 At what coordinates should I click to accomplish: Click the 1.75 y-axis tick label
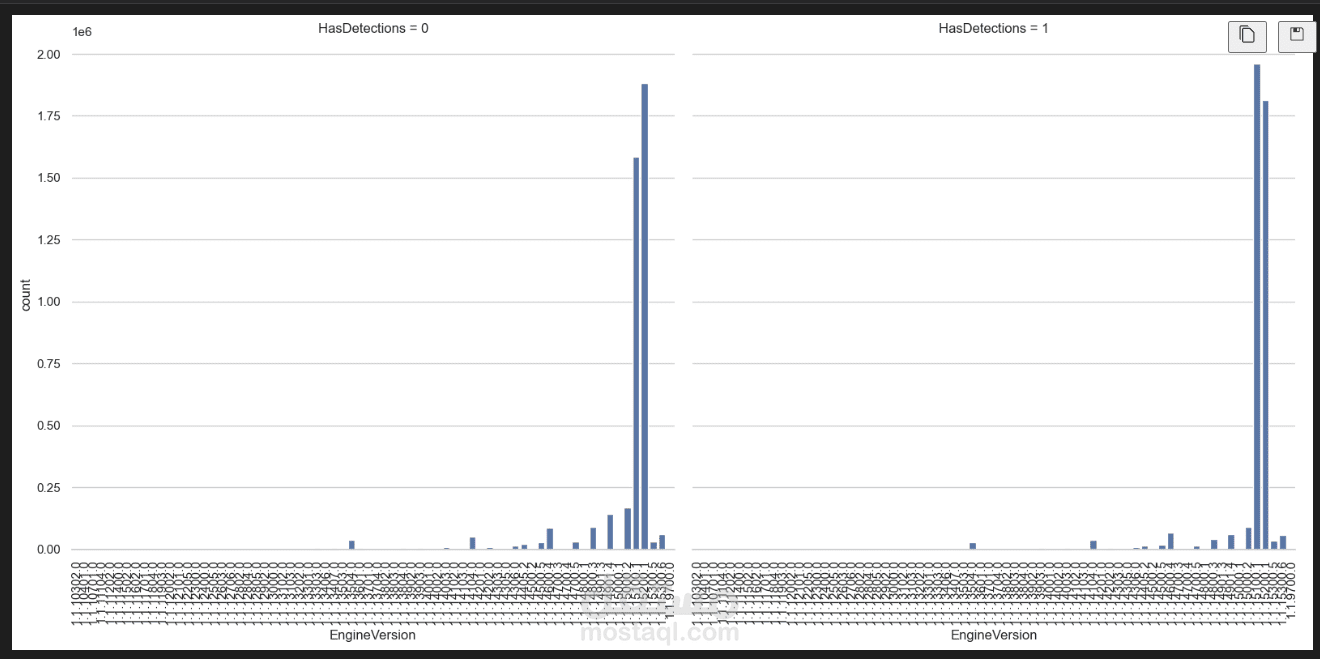pyautogui.click(x=49, y=116)
